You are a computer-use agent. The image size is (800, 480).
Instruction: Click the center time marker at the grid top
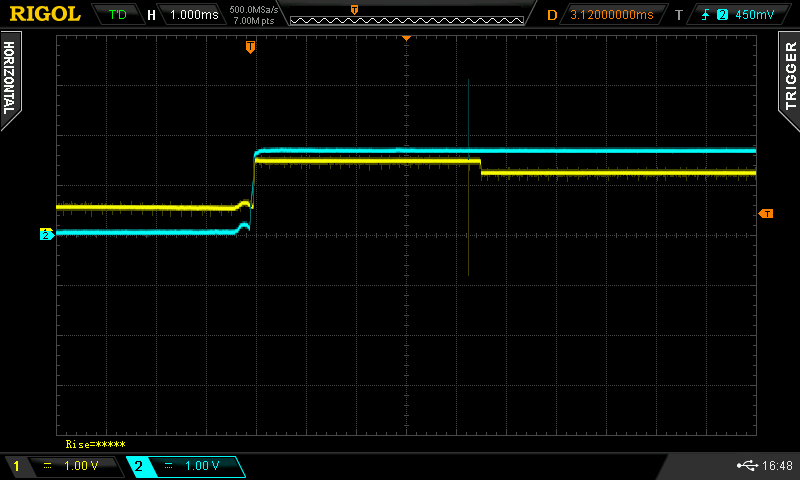coord(406,38)
